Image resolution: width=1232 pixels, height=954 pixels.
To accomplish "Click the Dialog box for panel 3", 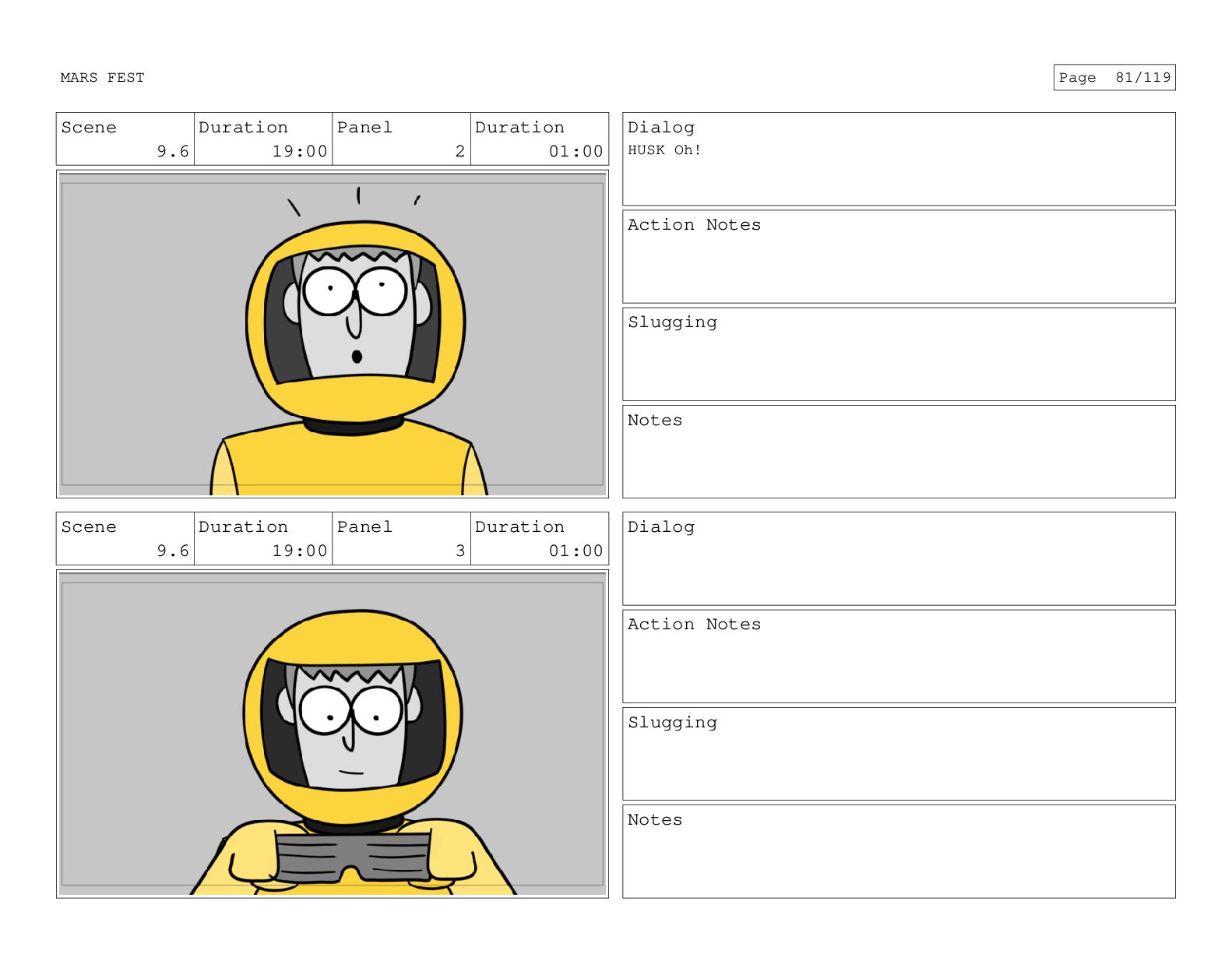I will pyautogui.click(x=899, y=558).
